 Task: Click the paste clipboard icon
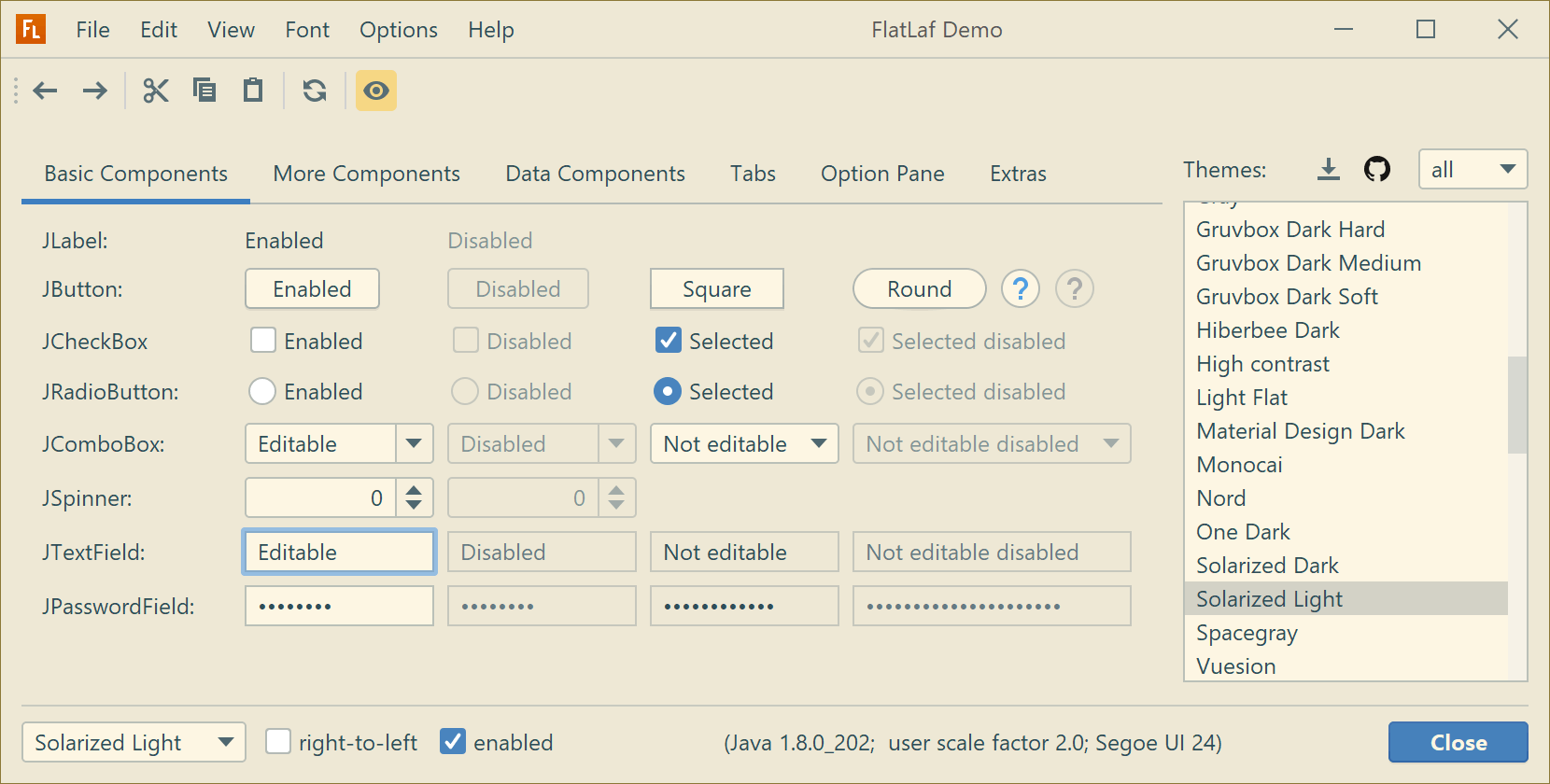point(253,91)
